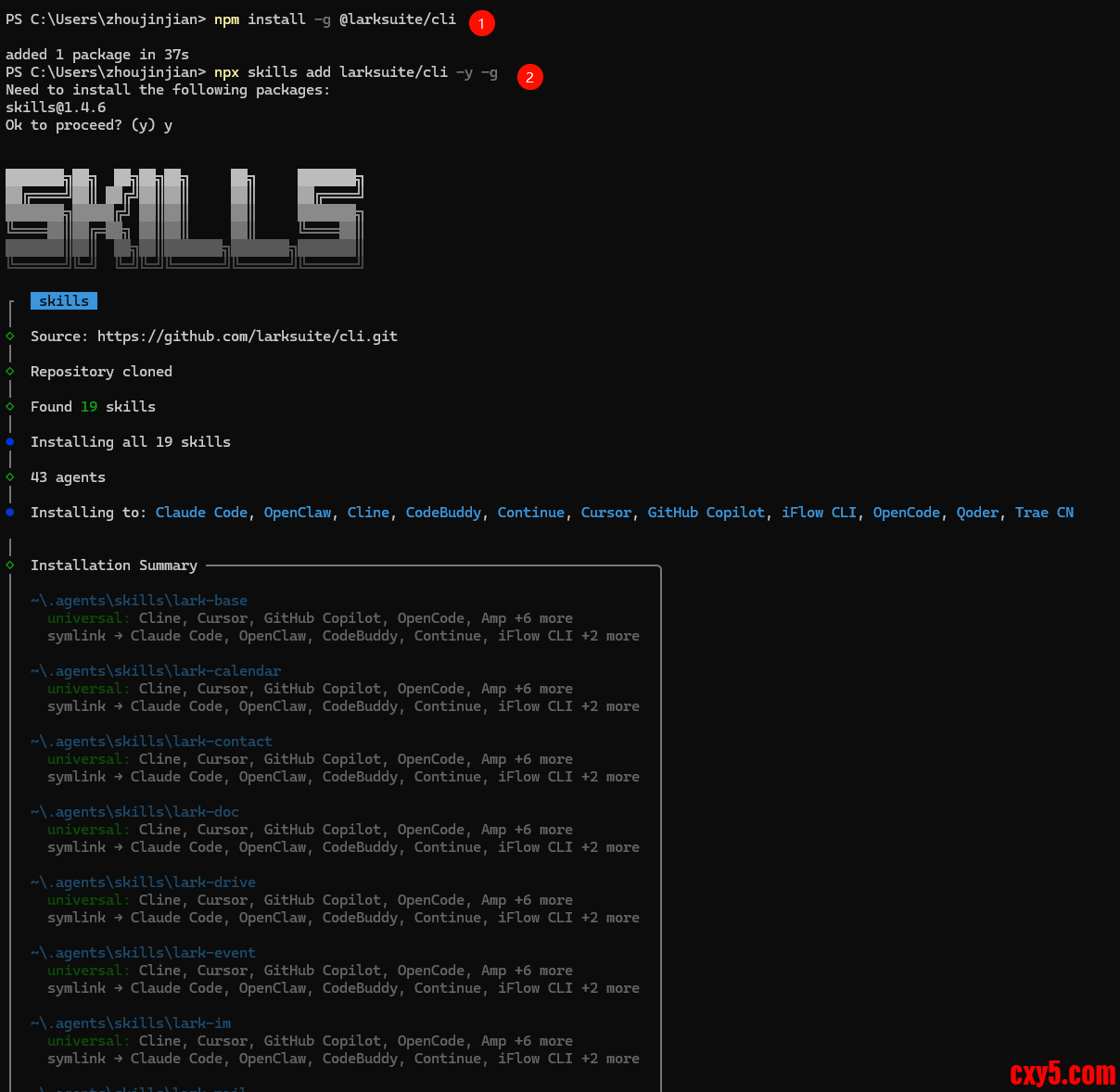Open the github.com/larksuite/cli.git source URL

(248, 336)
